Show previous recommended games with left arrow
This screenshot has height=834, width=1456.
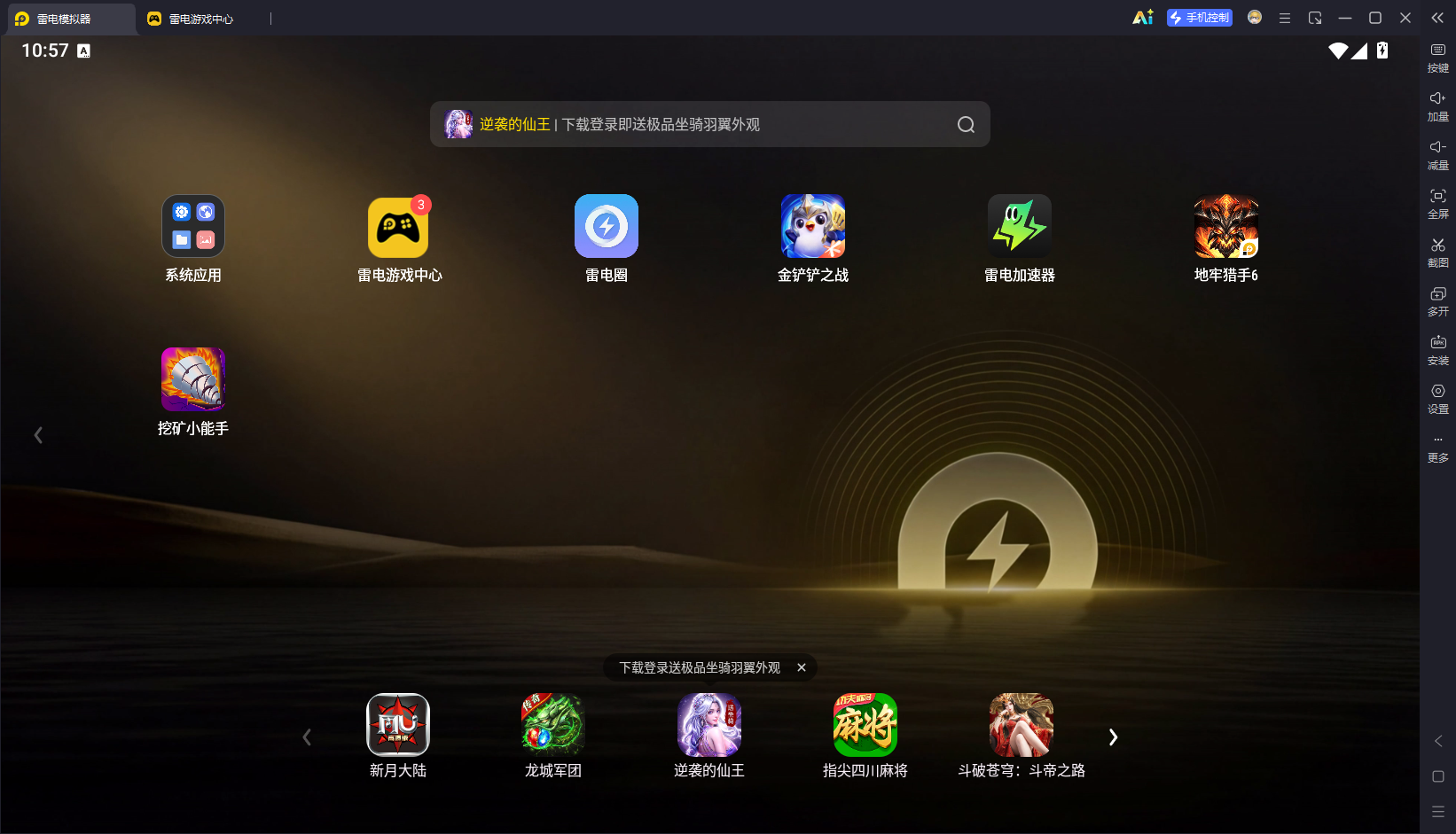coord(307,737)
